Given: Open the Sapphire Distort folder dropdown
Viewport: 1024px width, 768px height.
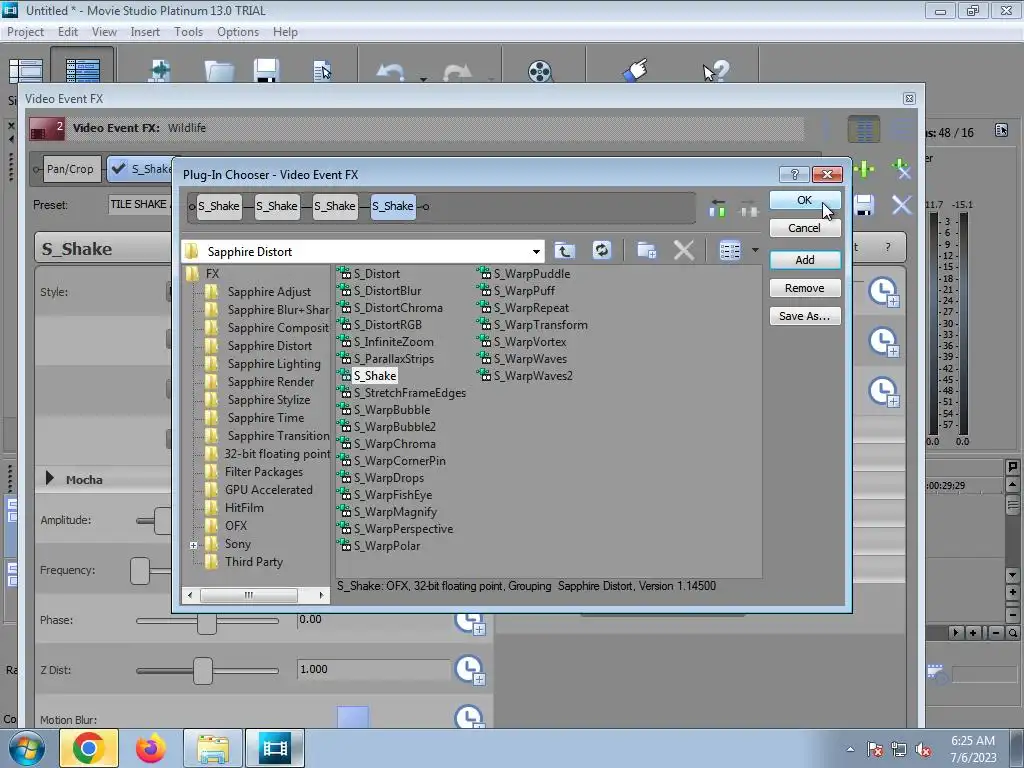Looking at the screenshot, I should point(536,251).
